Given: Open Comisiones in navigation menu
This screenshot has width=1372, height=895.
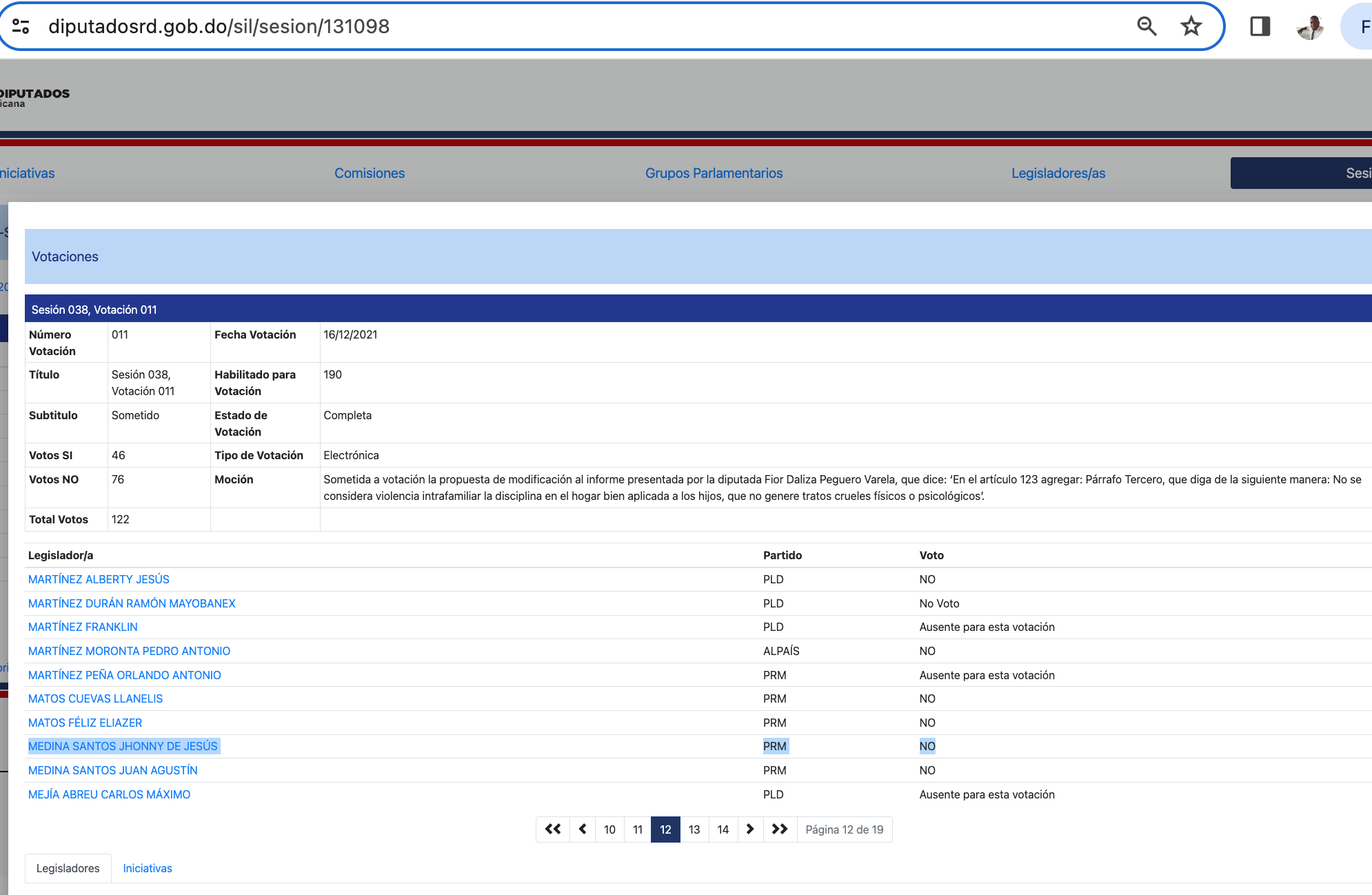Looking at the screenshot, I should [x=370, y=173].
